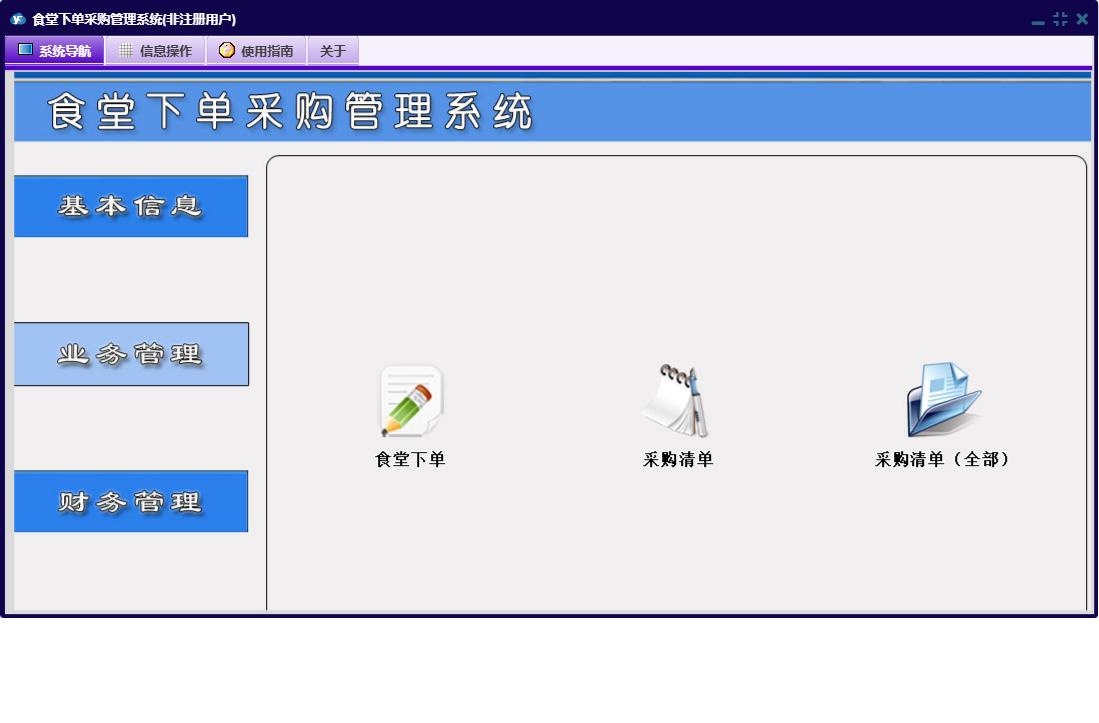Click the app logo in title bar
Image resolution: width=1099 pixels, height=723 pixels.
coord(18,19)
